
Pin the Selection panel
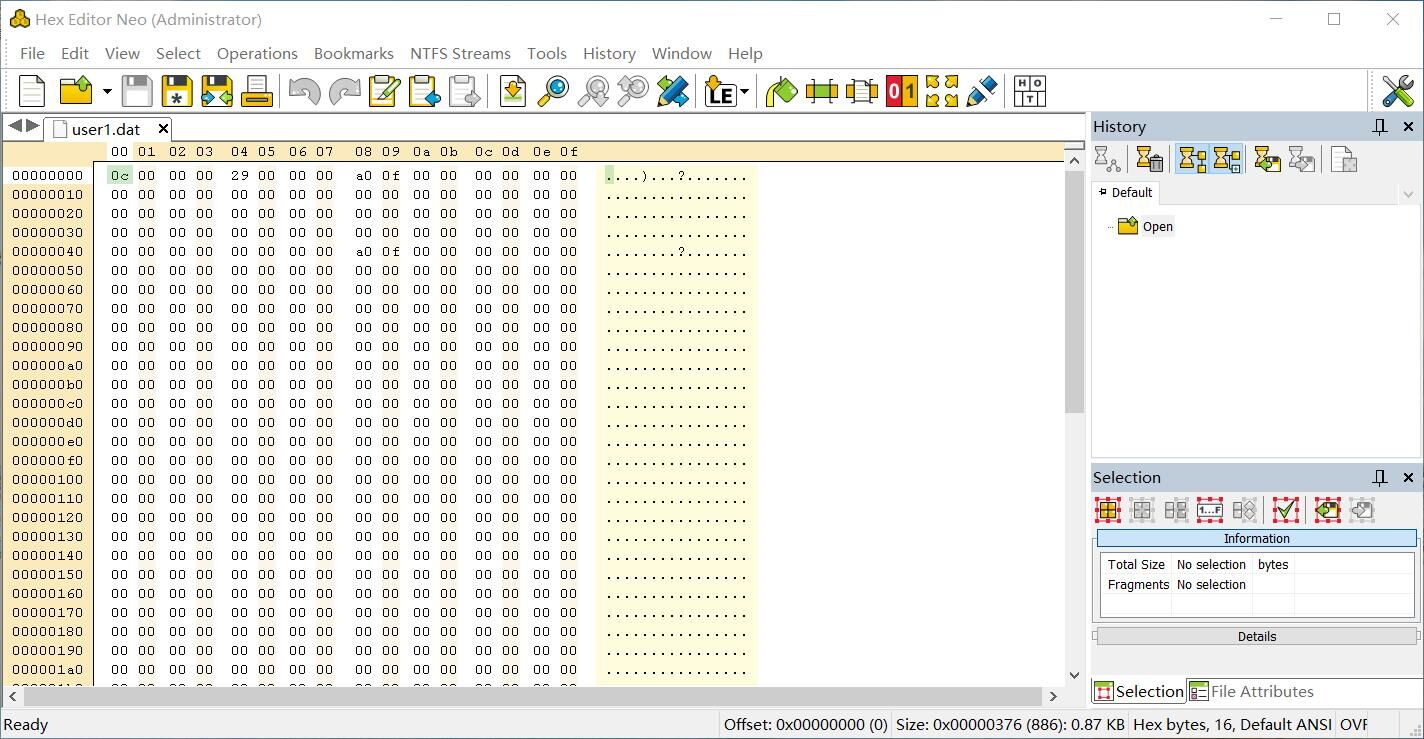(1380, 477)
